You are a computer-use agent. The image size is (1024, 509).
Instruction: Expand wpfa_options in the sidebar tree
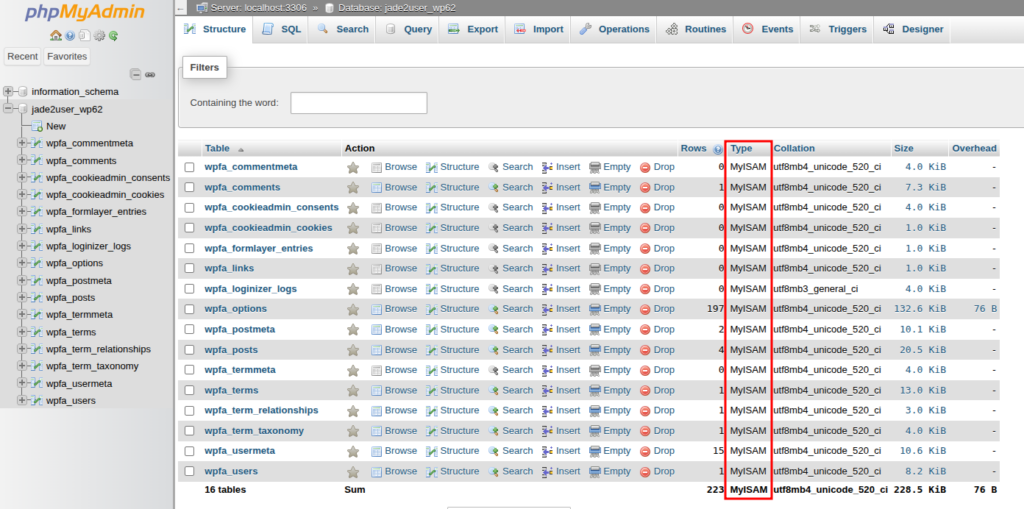pyautogui.click(x=22, y=263)
